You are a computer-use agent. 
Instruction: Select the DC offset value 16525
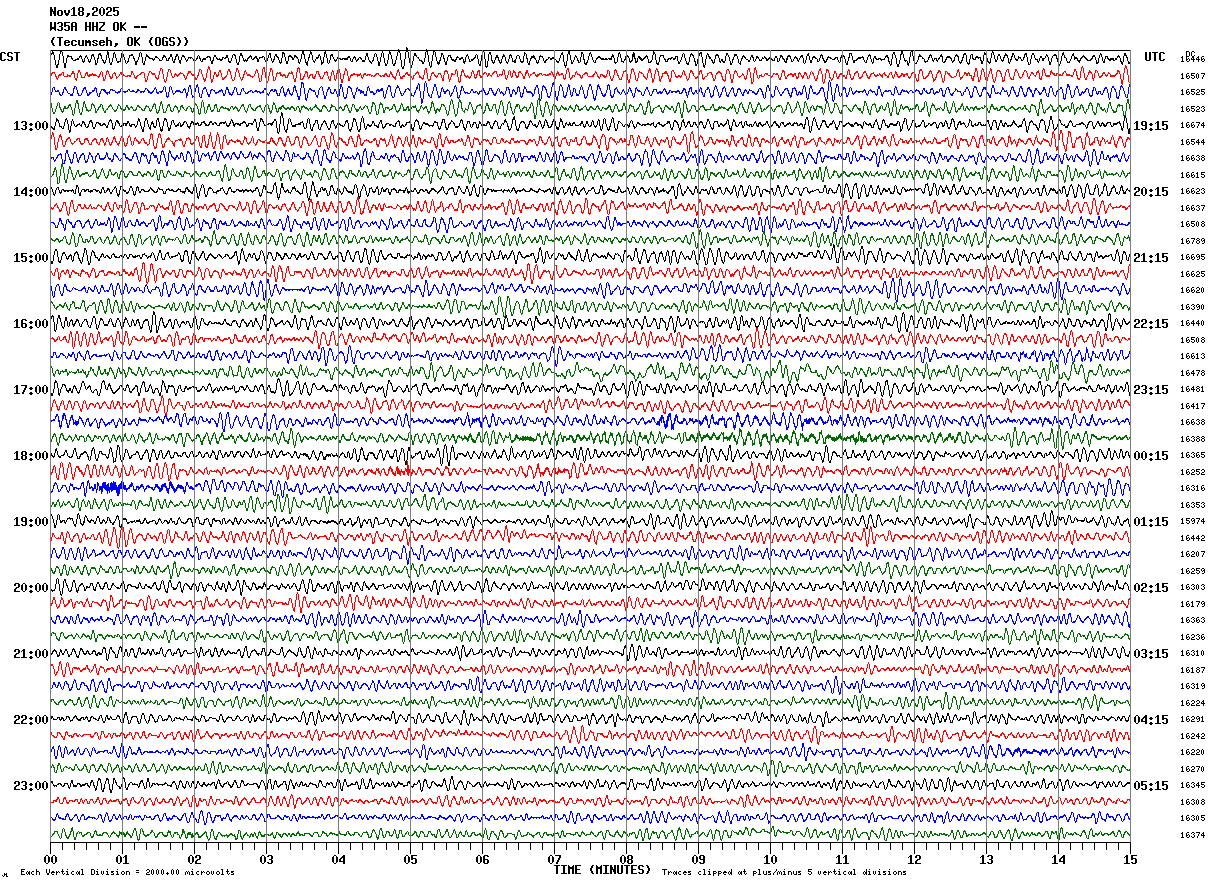coord(1192,93)
